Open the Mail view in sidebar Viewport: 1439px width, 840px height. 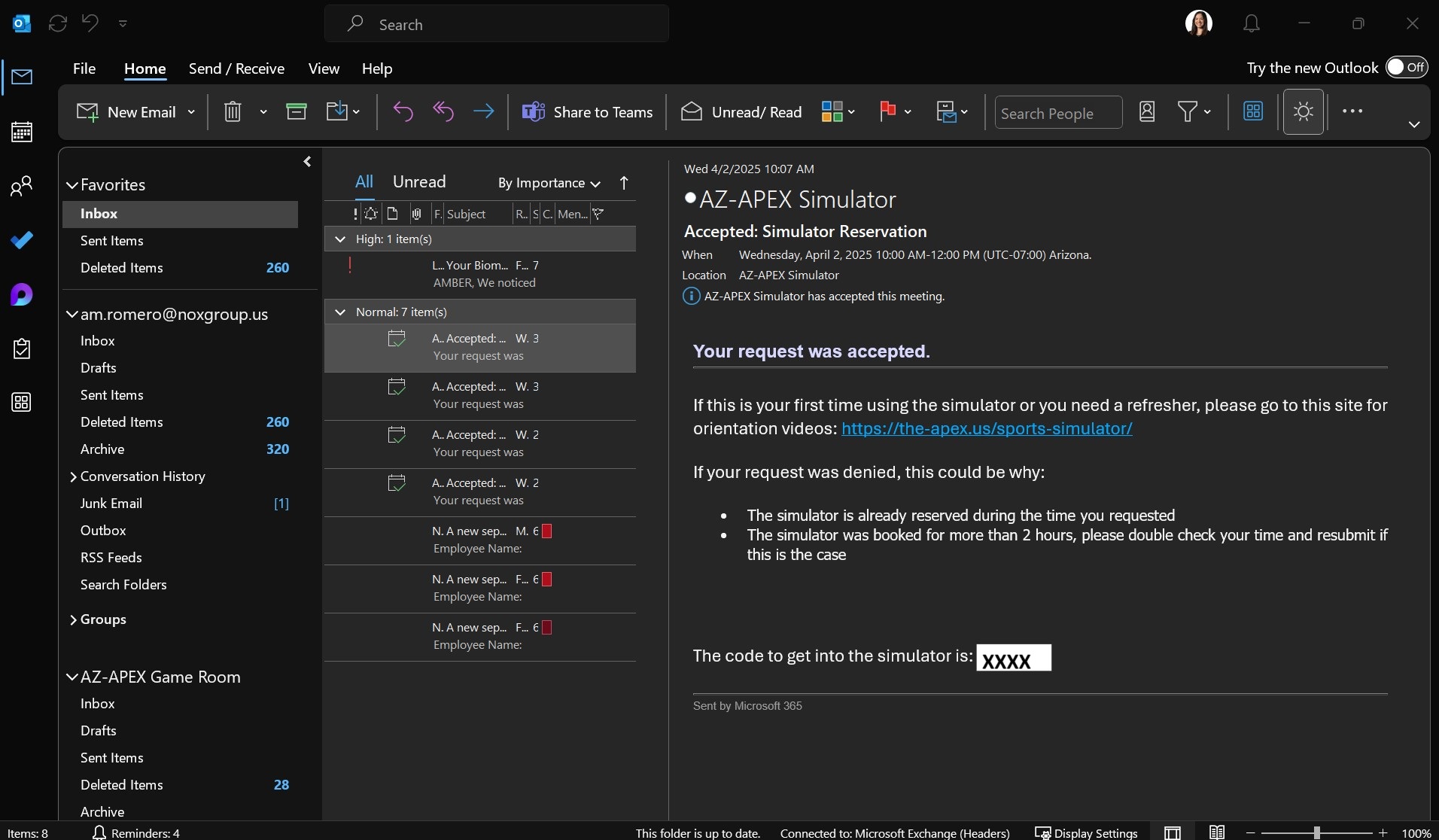pyautogui.click(x=22, y=77)
